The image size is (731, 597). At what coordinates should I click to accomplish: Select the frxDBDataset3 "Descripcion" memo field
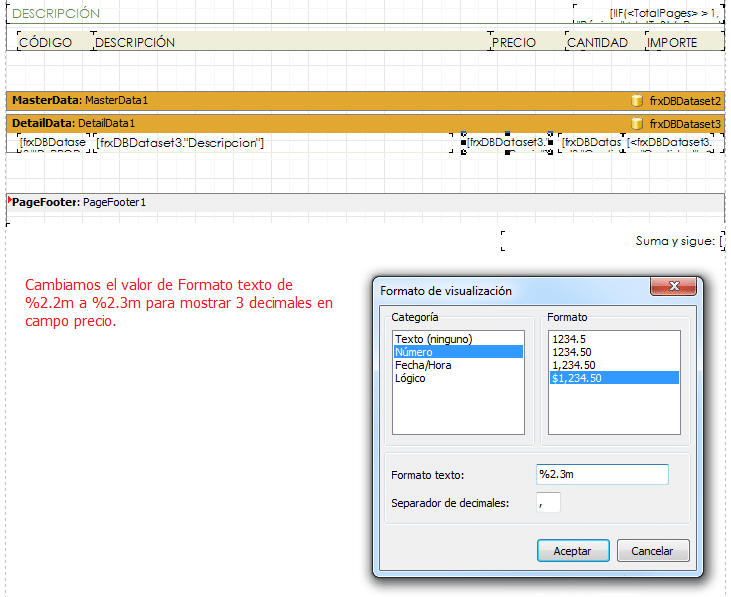(x=273, y=143)
